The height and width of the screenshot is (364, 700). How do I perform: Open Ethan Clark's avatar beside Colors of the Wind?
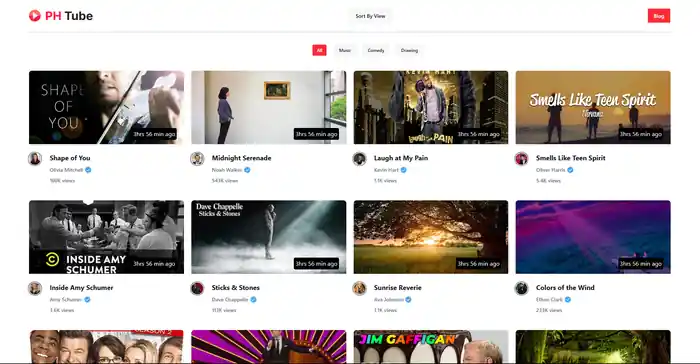click(521, 288)
